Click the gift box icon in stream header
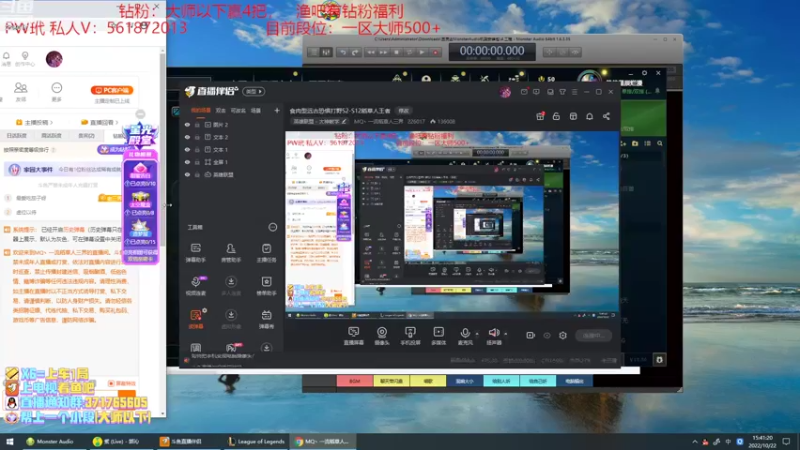This screenshot has width=800, height=450. [x=540, y=116]
